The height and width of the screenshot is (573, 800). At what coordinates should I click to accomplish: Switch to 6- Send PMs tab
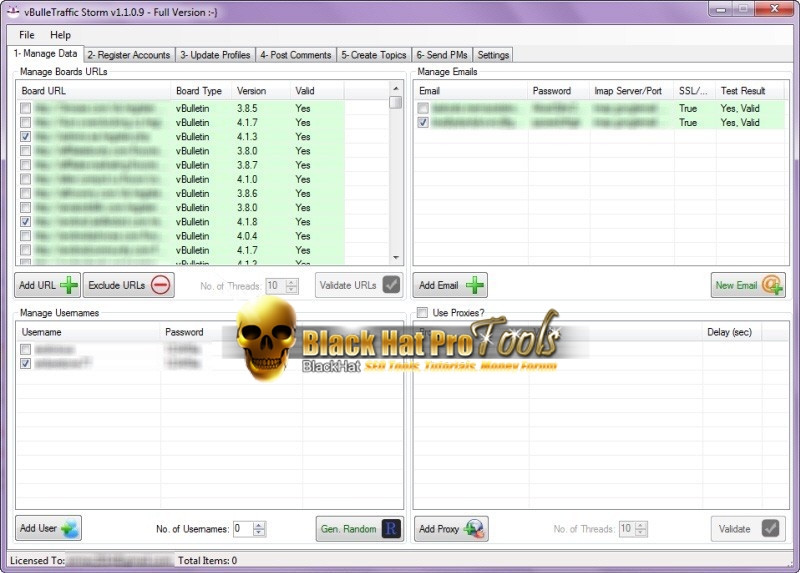[442, 55]
